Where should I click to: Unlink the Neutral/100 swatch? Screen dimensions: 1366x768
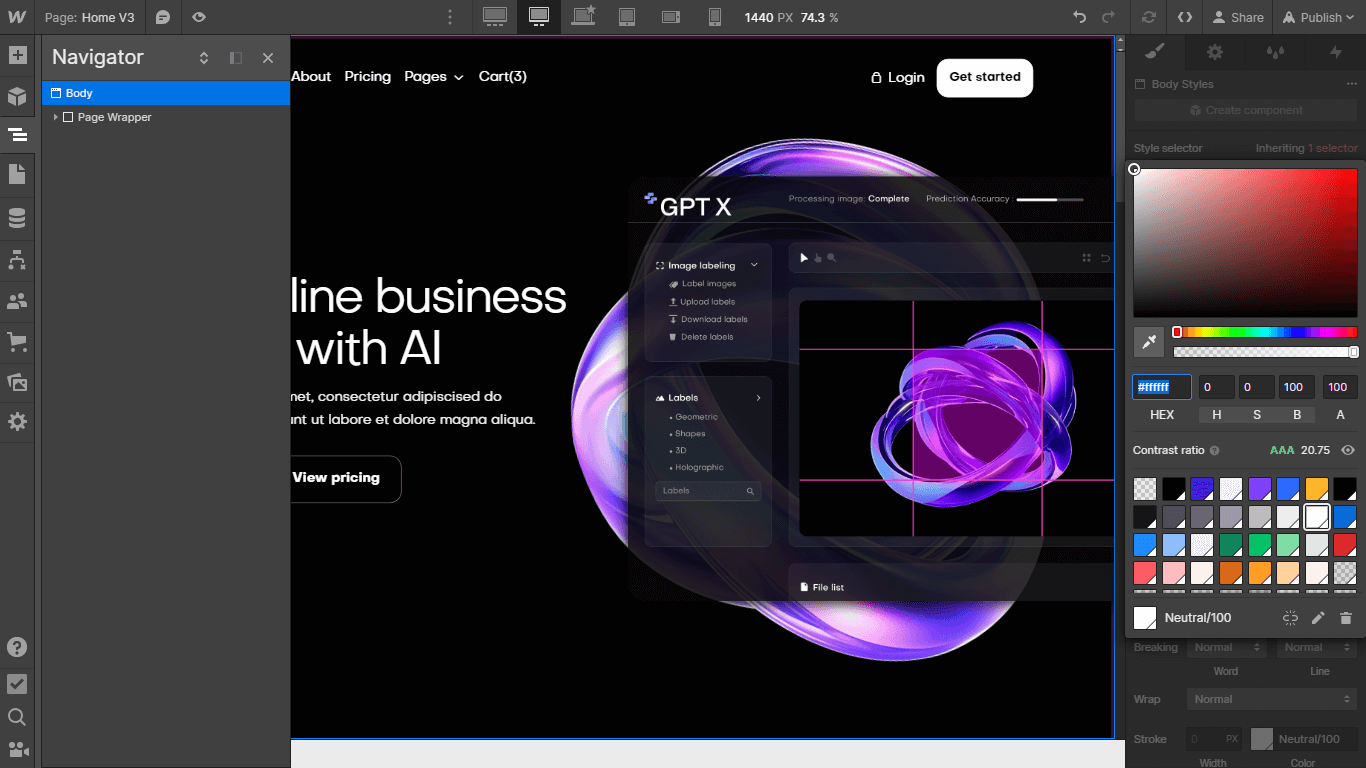[1291, 618]
